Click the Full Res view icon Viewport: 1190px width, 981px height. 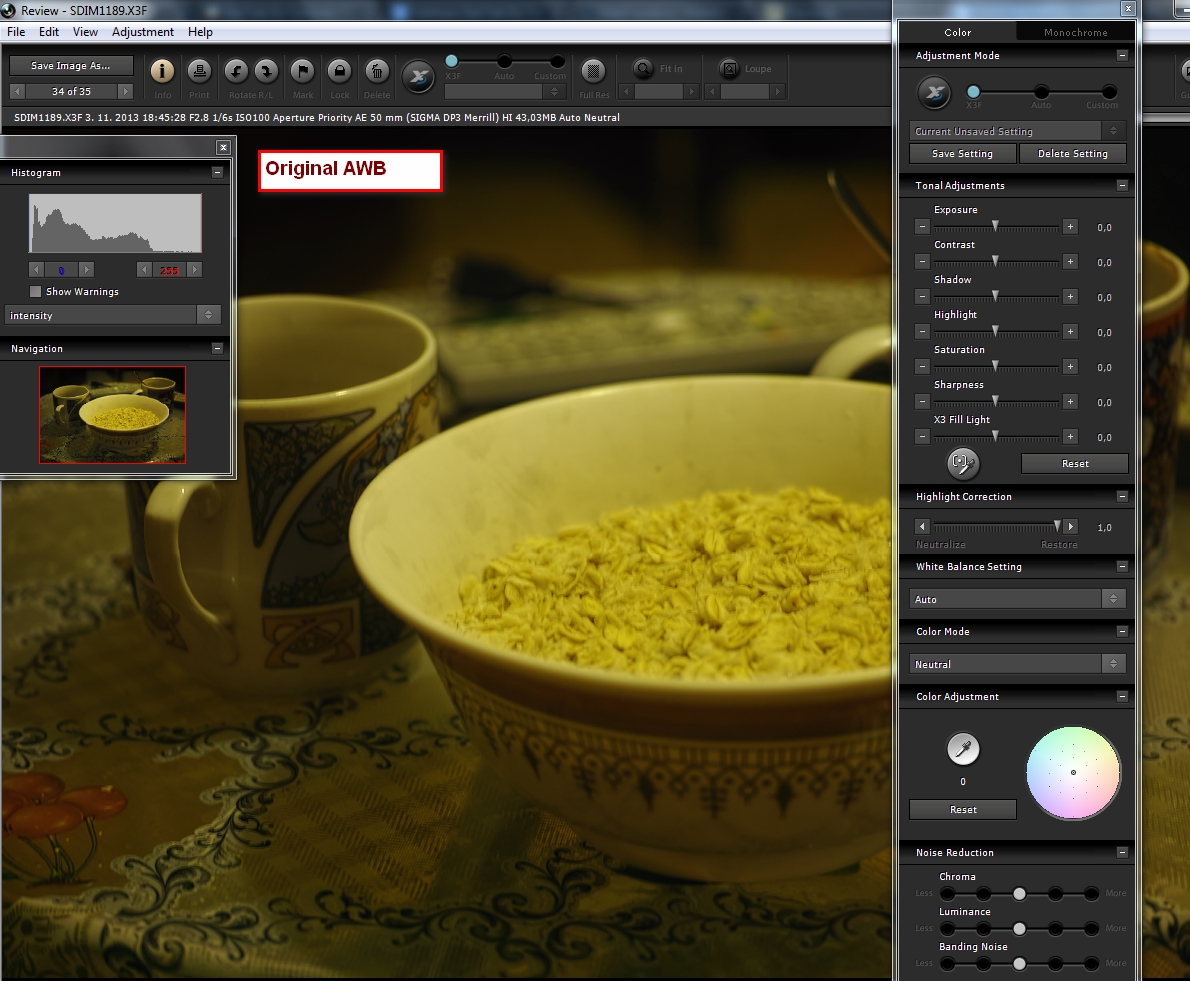(594, 72)
